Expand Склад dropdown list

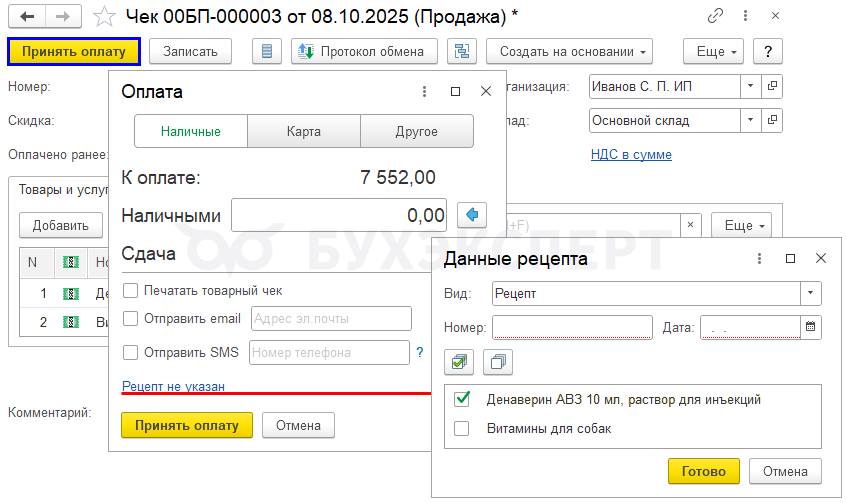click(x=750, y=120)
